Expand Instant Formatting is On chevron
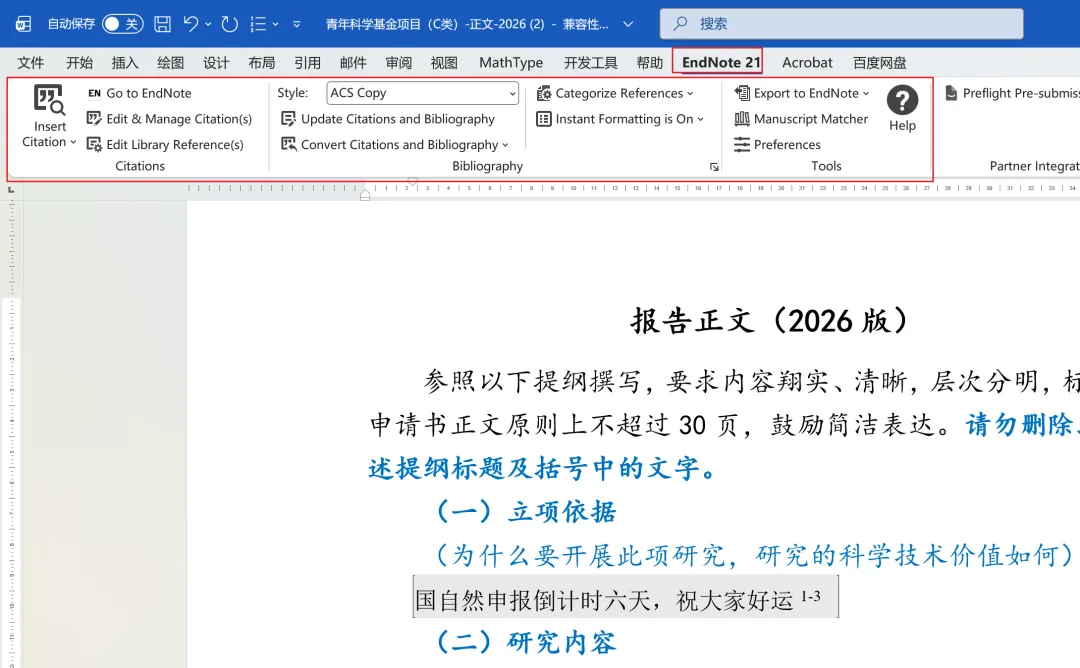This screenshot has height=668, width=1080. point(700,119)
